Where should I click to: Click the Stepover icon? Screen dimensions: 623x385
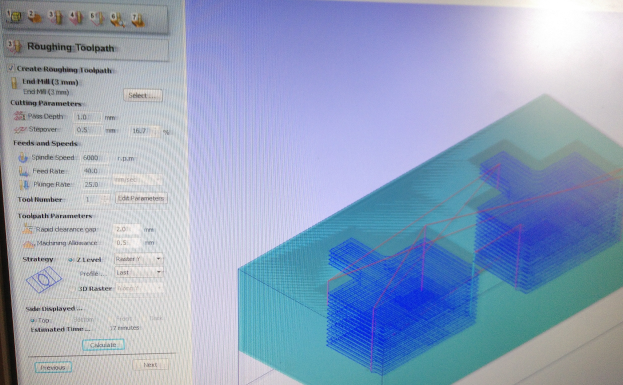pyautogui.click(x=20, y=130)
